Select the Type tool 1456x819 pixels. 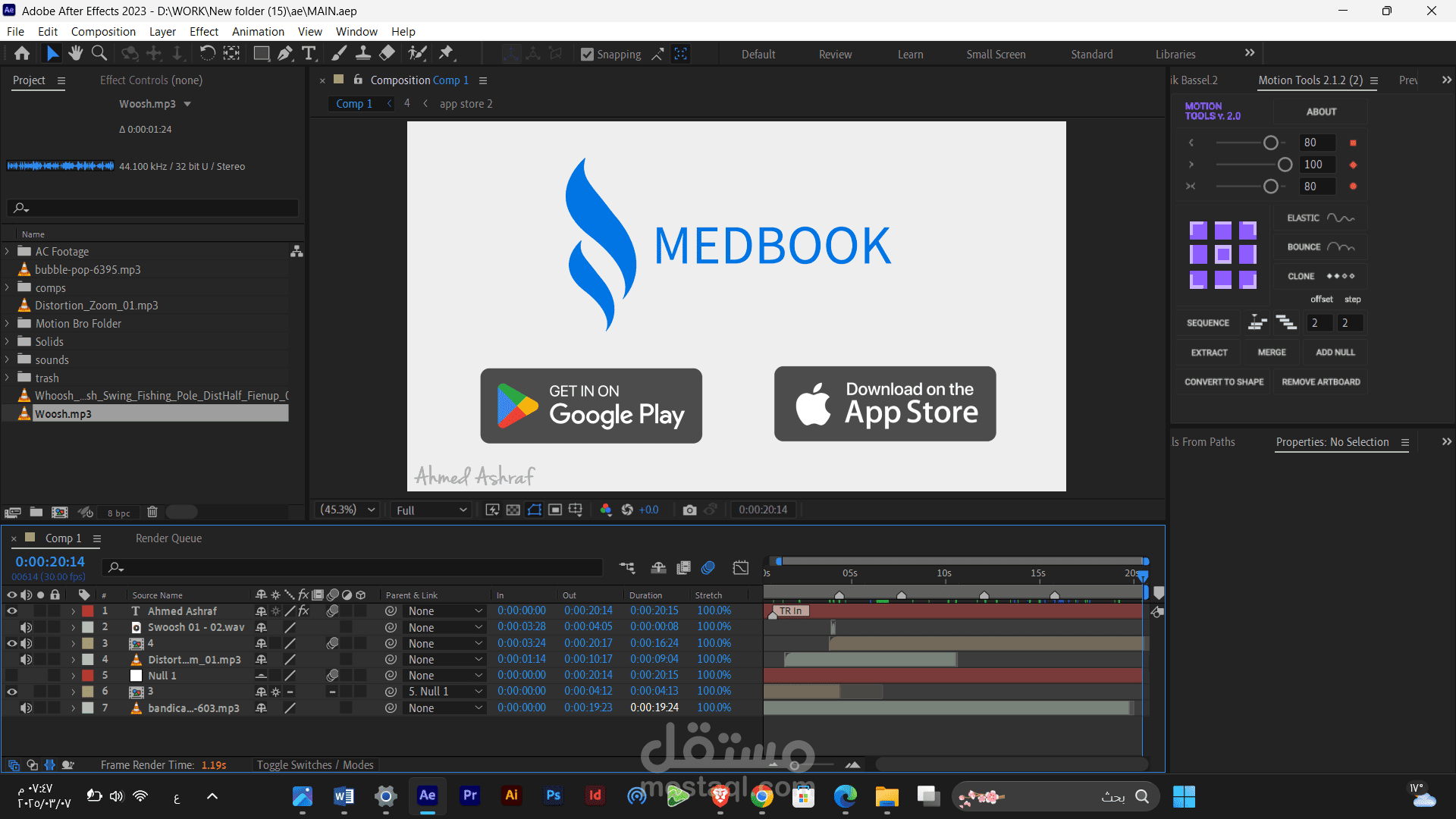point(309,53)
